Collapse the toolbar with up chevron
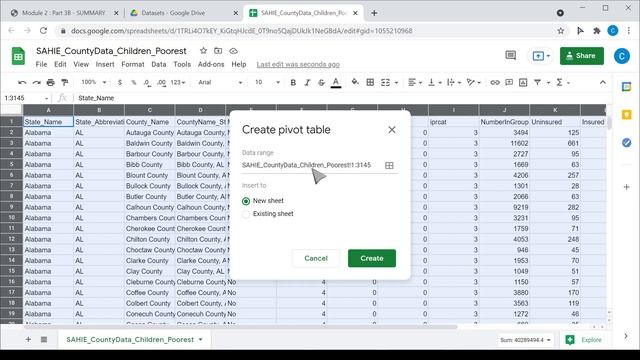The width and height of the screenshot is (640, 360). pos(603,82)
